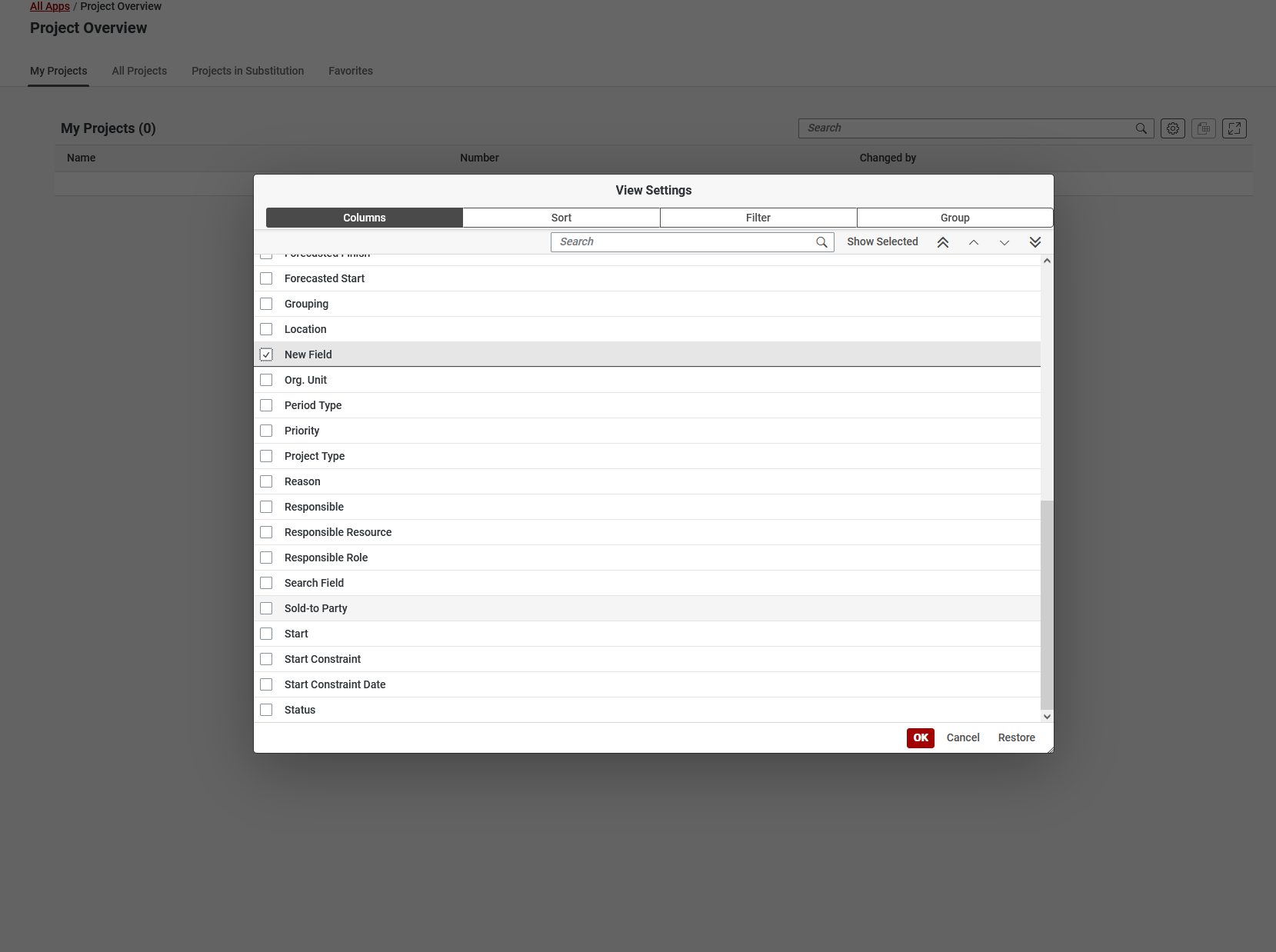Tick the Status column checkbox
1276x952 pixels.
point(266,710)
